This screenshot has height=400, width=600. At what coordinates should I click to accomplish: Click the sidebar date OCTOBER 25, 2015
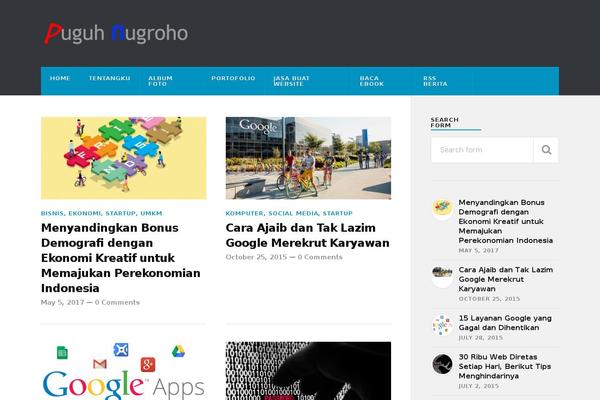[489, 299]
